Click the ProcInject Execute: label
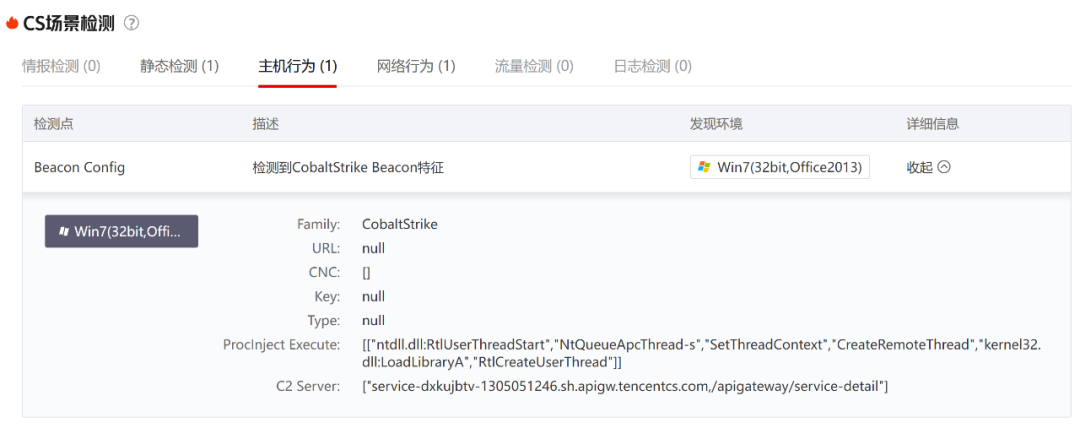Screen dimensions: 1080x428 282,344
